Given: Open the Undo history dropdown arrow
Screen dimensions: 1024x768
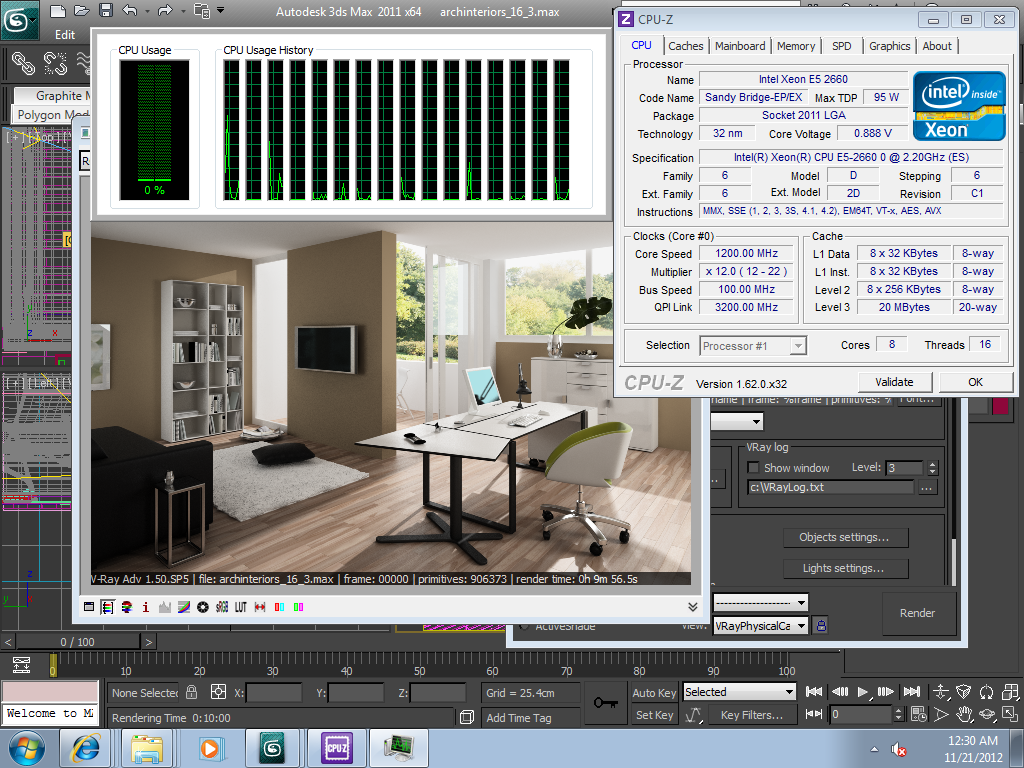Looking at the screenshot, I should point(147,11).
